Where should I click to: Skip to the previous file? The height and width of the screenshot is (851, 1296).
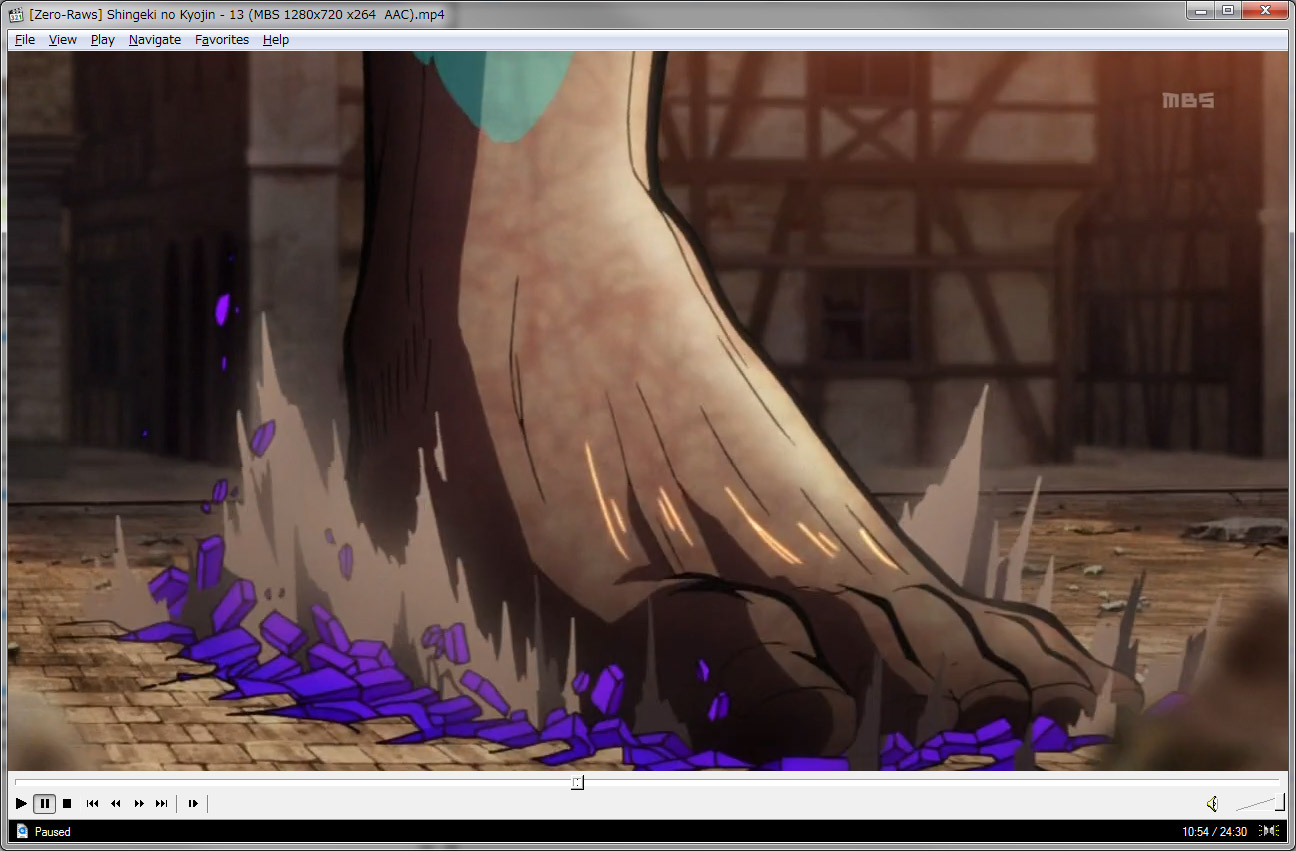[x=92, y=803]
